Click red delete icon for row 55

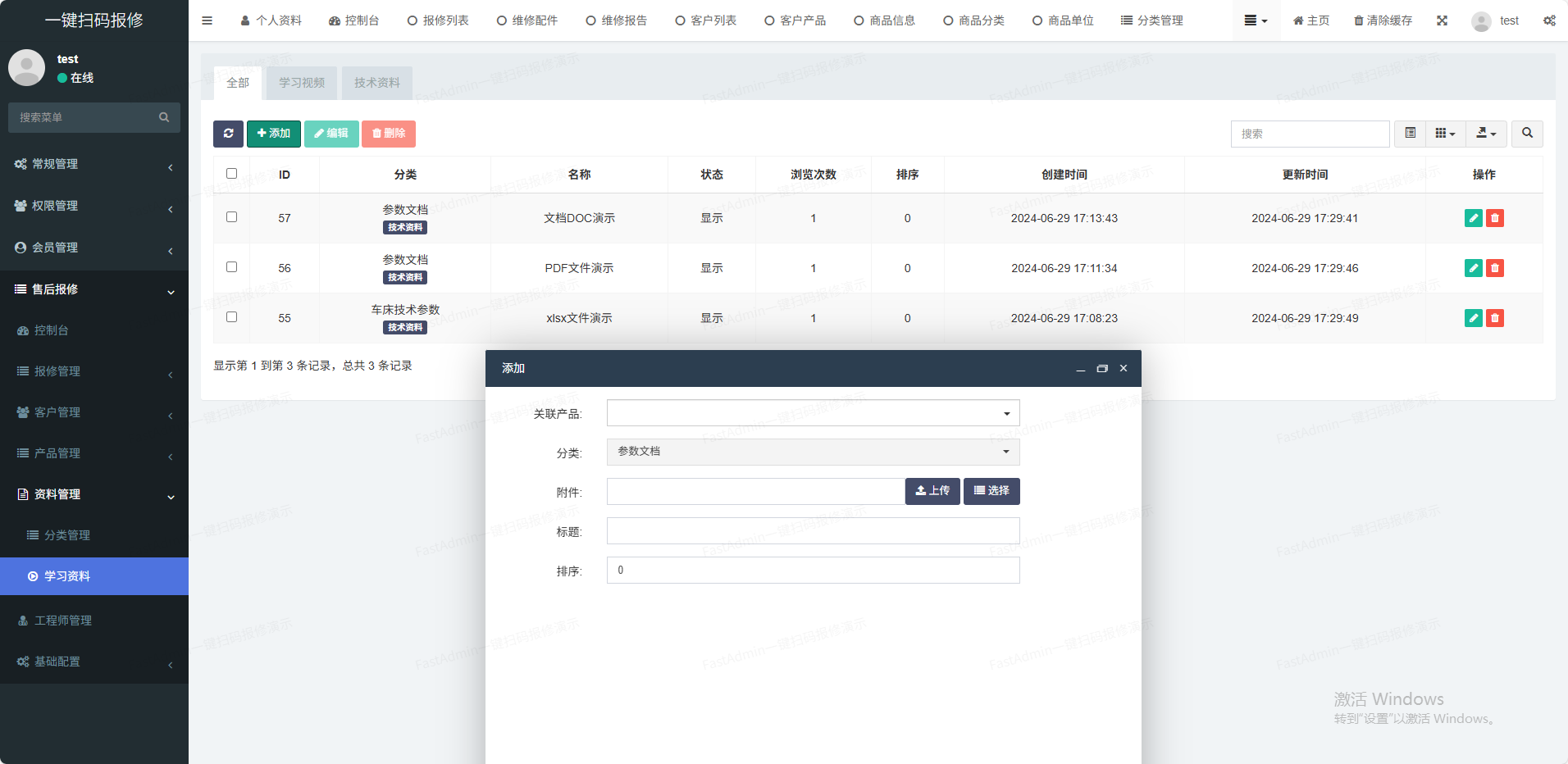pos(1495,318)
